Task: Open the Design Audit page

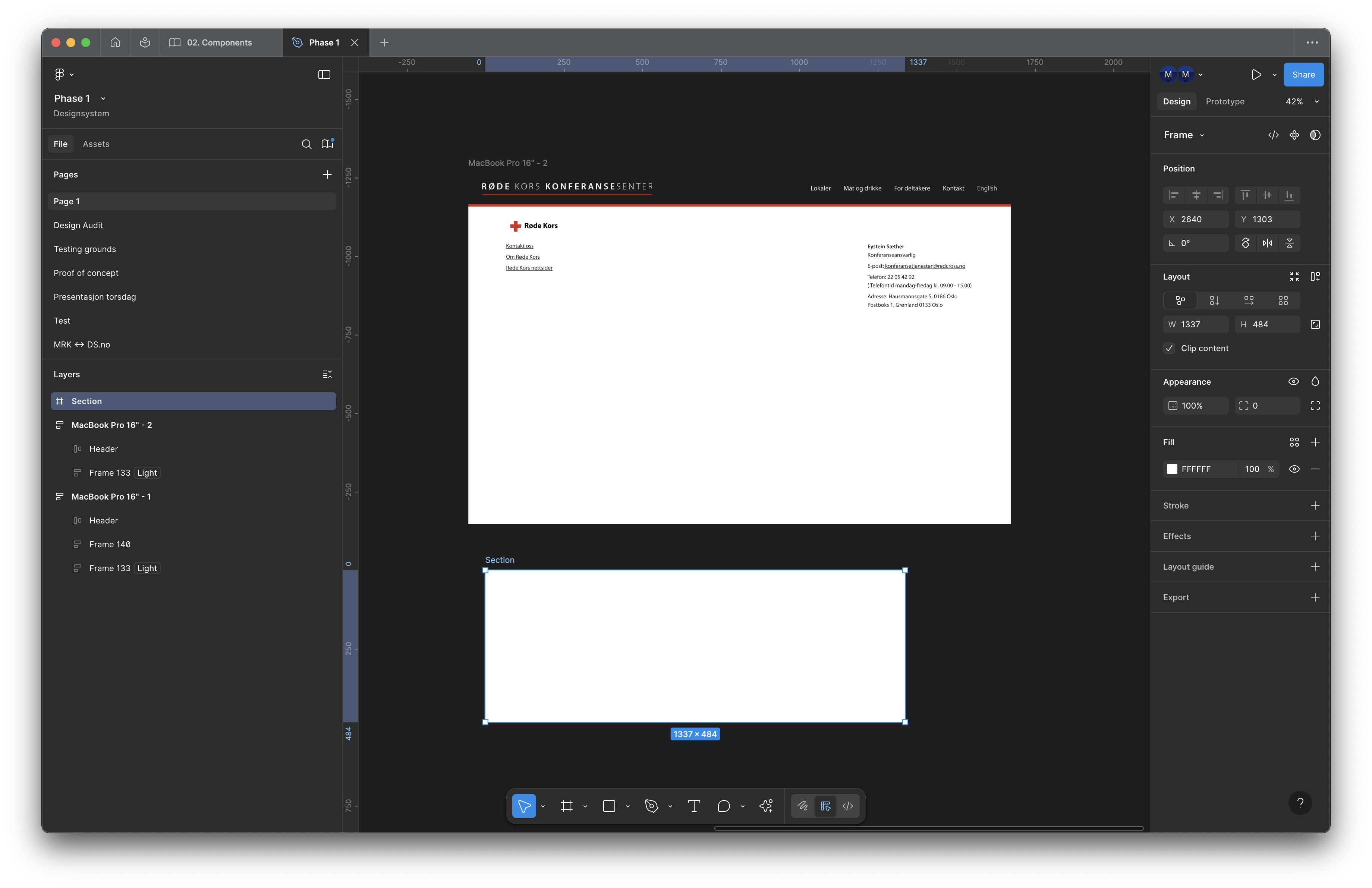Action: coord(78,225)
